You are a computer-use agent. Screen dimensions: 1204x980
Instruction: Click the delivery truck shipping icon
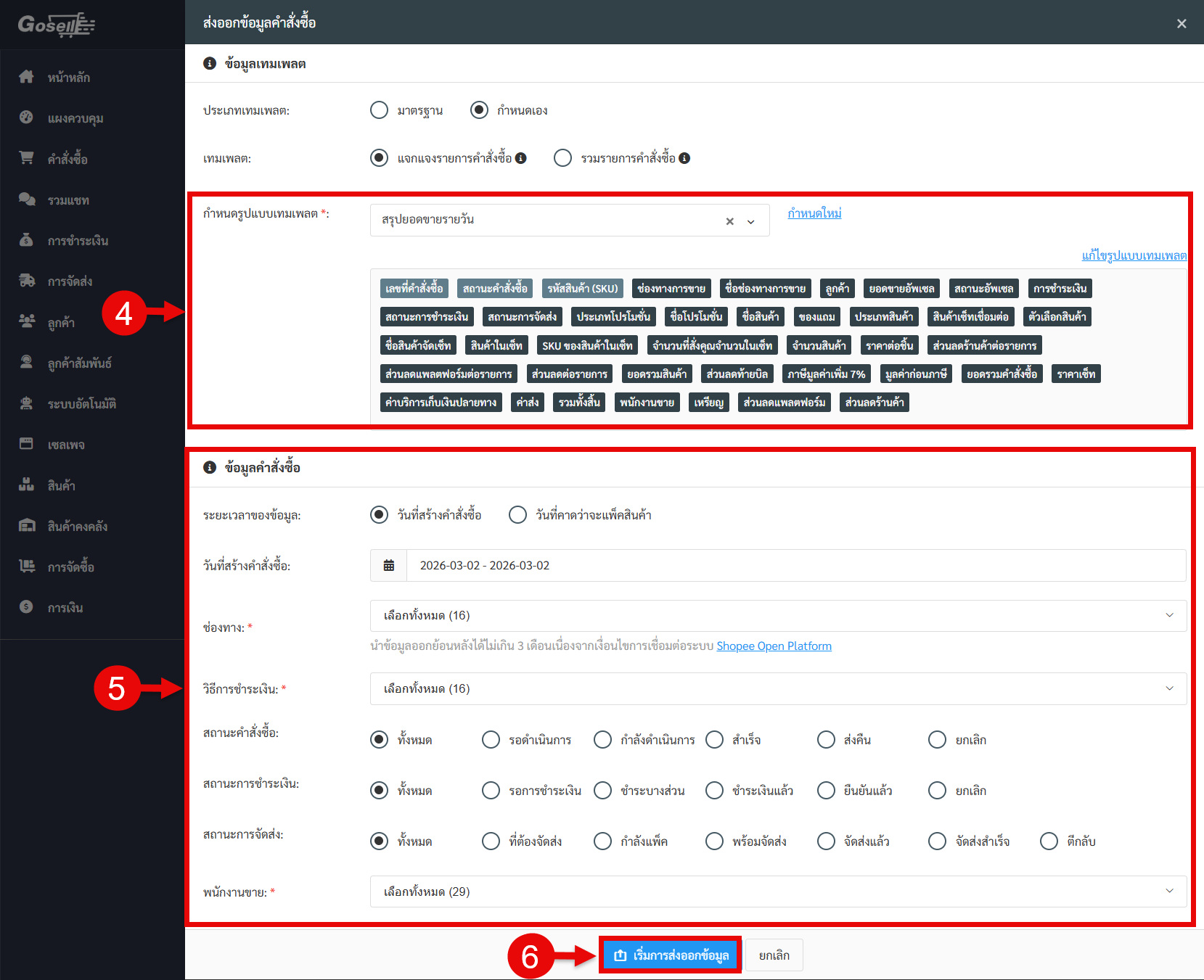tap(27, 281)
